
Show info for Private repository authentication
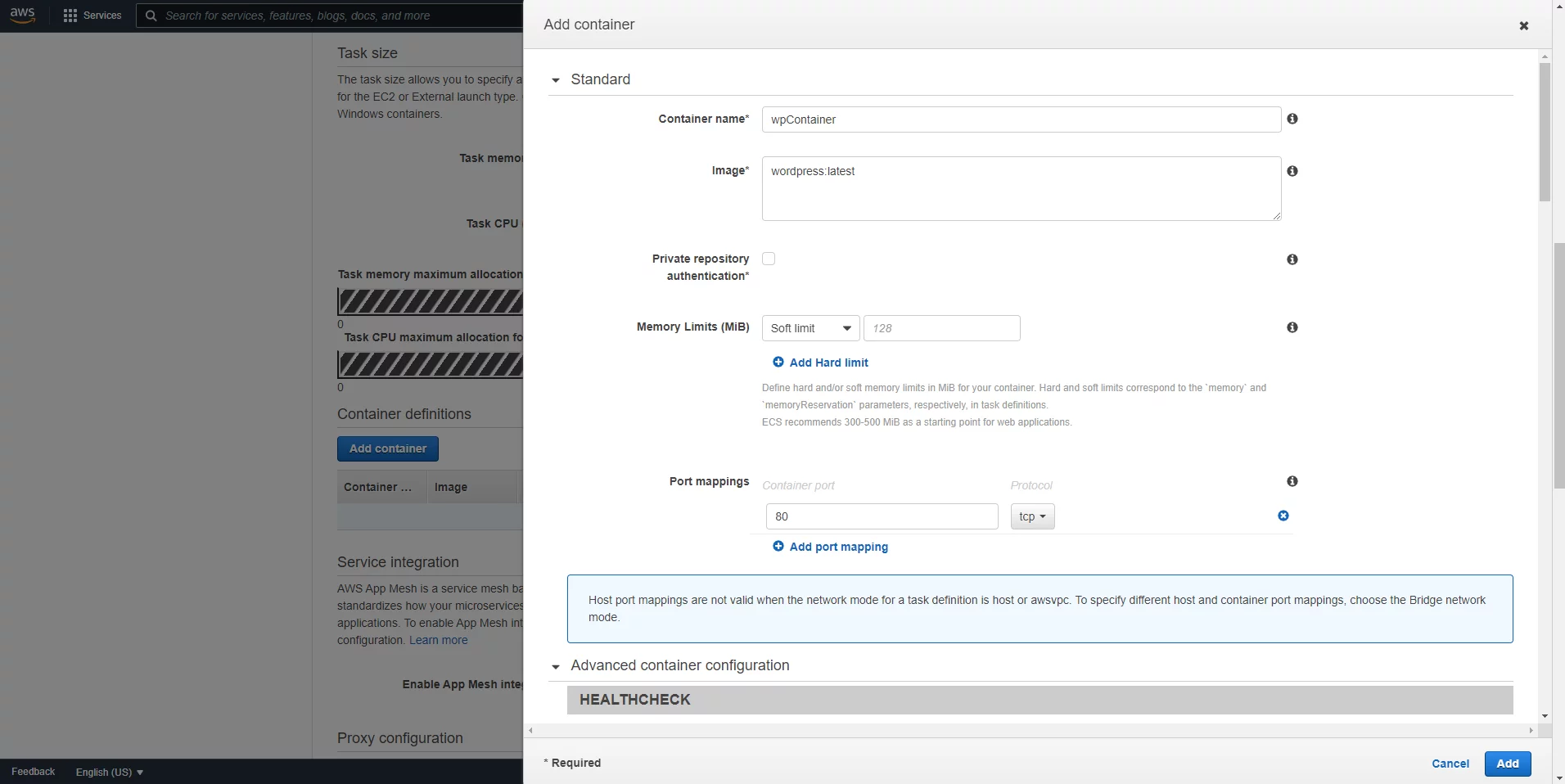[1292, 259]
